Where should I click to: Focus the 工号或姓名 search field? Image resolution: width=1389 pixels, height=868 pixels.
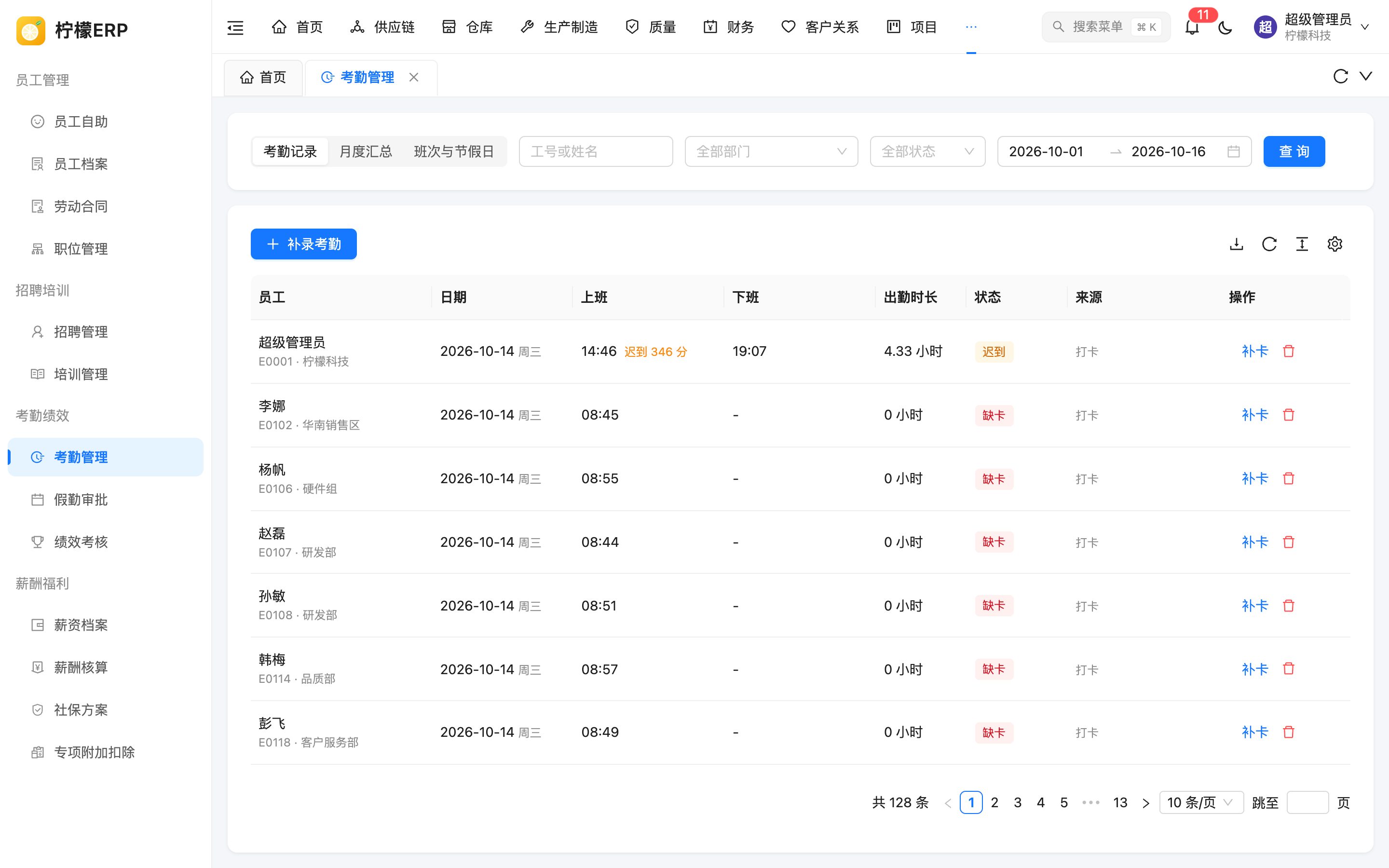tap(596, 151)
